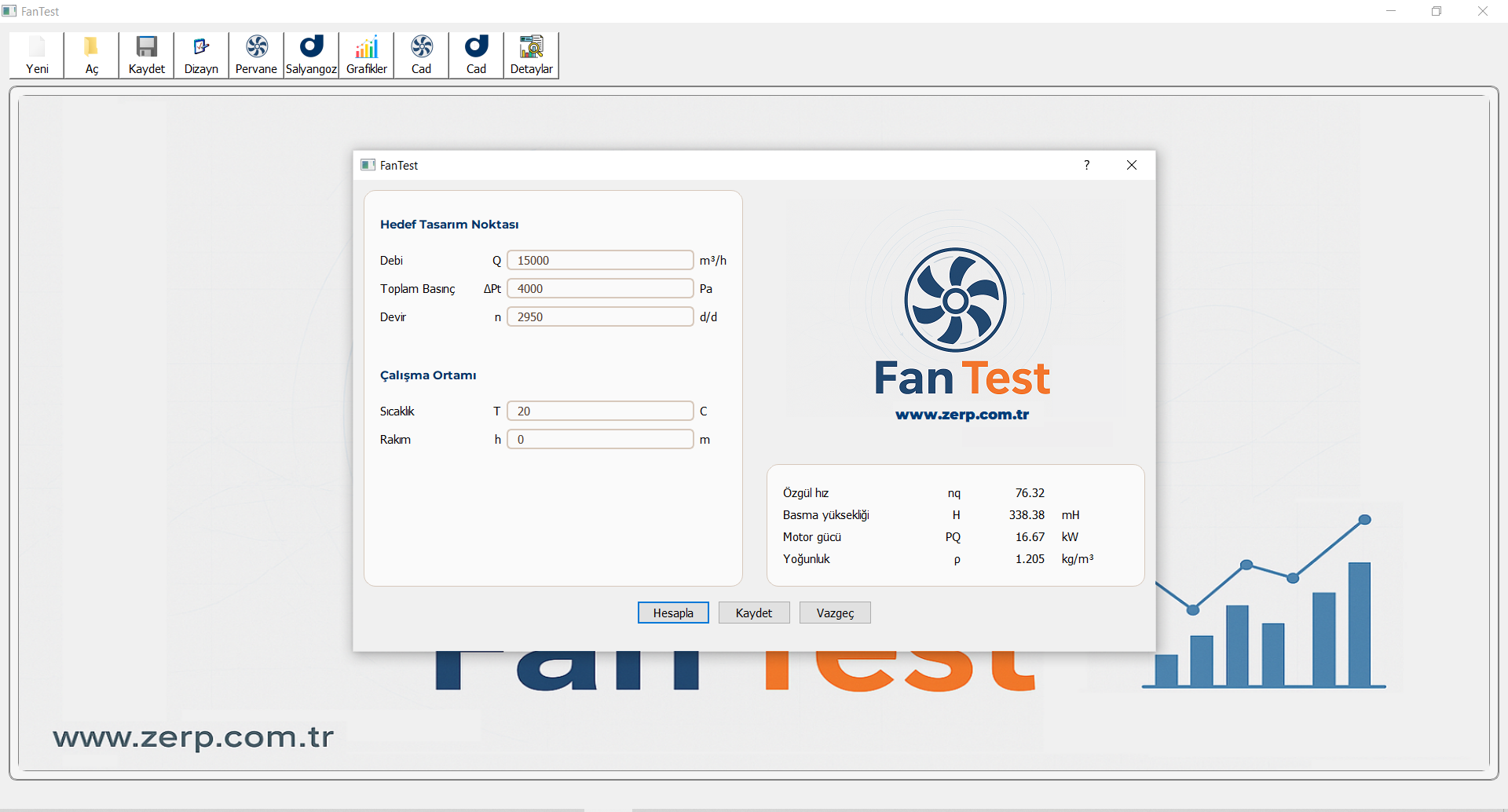Open the Salyangoz (volute) tool
This screenshot has width=1508, height=812.
[x=311, y=53]
